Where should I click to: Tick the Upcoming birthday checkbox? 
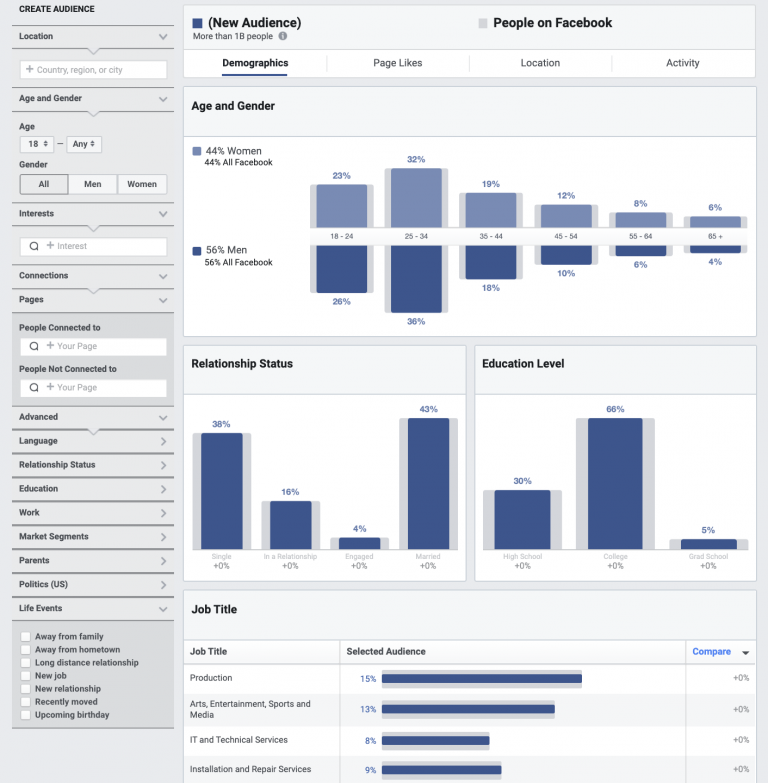click(x=25, y=715)
